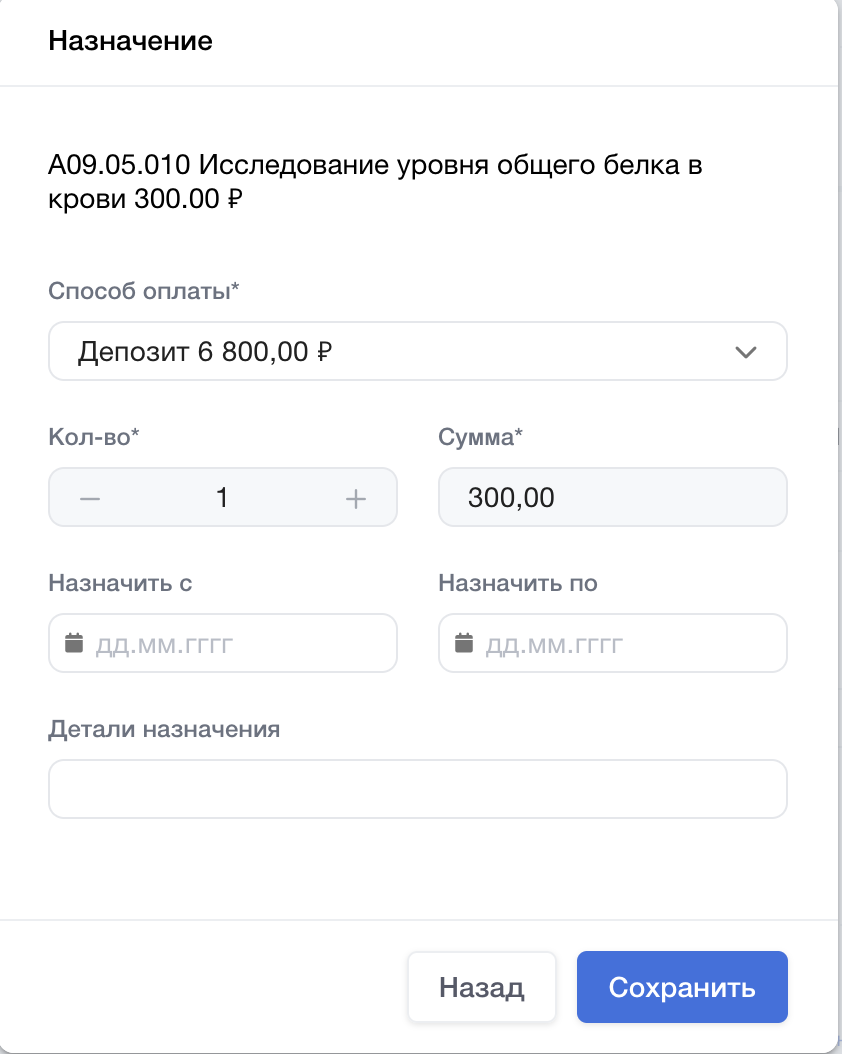This screenshot has width=842, height=1054.
Task: Decrease quantity with the minus button
Action: click(x=90, y=498)
